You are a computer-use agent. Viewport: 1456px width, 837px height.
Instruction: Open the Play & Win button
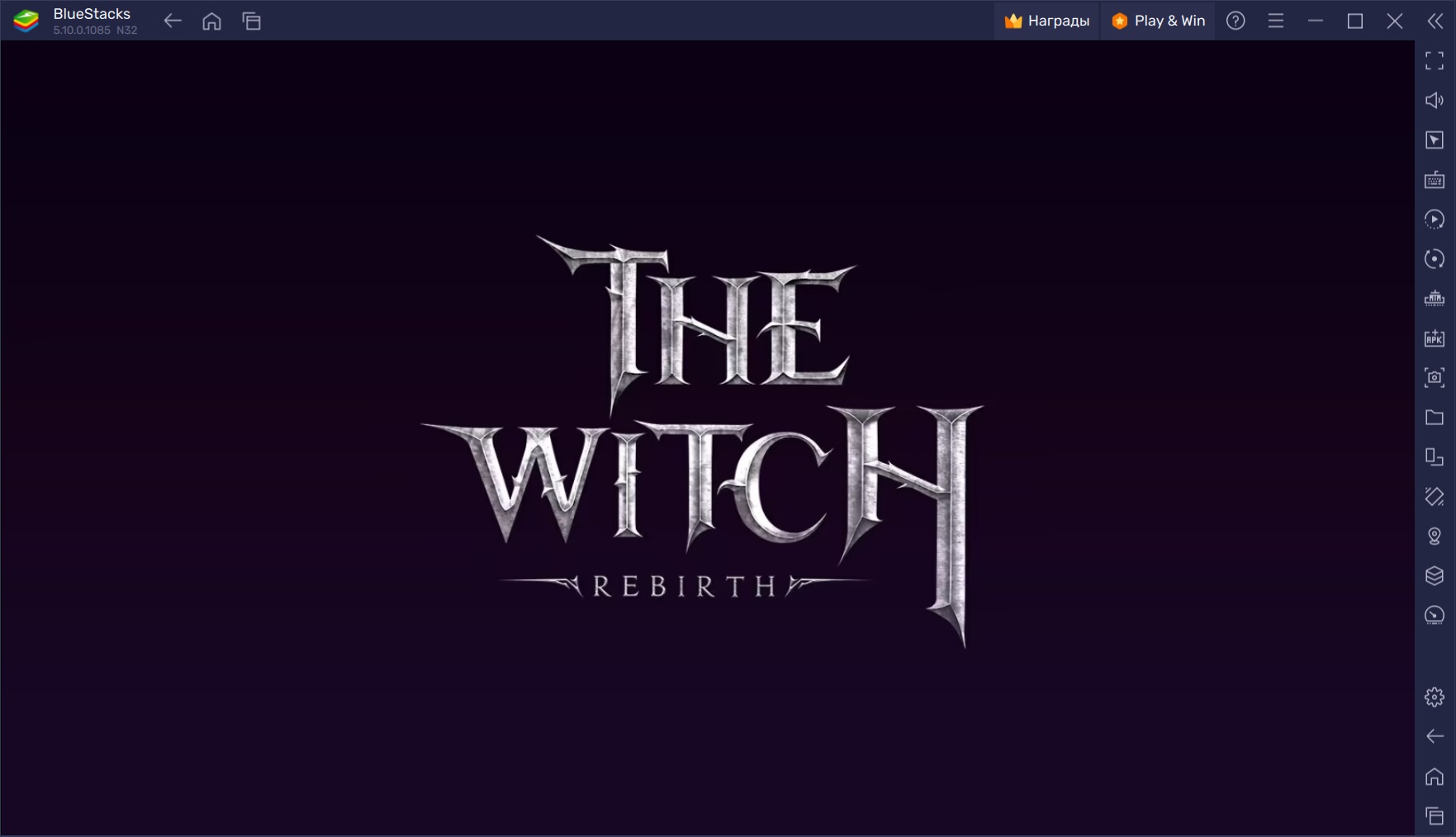(1158, 21)
